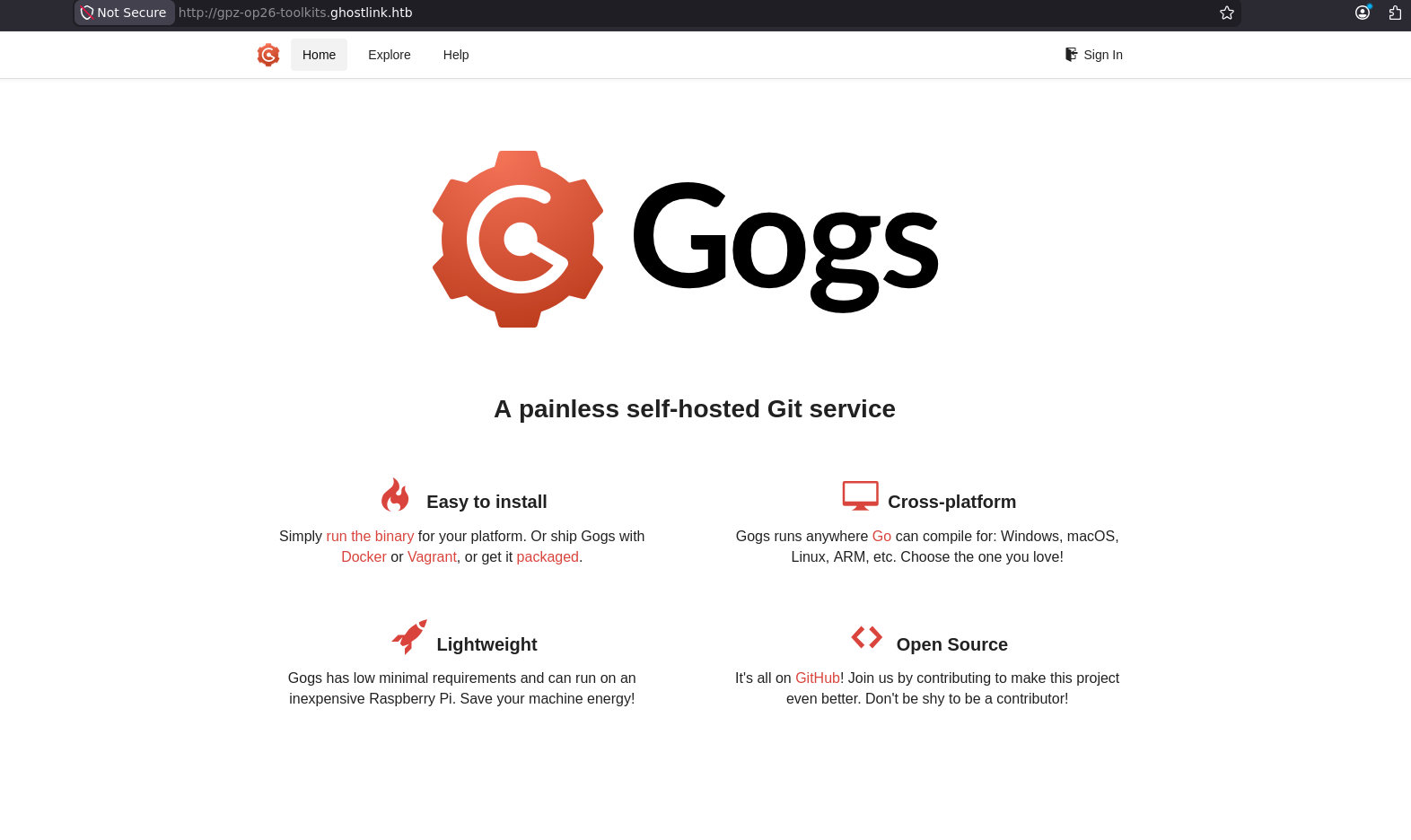Open the browser extensions puzzle icon
The image size is (1411, 840).
pyautogui.click(x=1395, y=13)
